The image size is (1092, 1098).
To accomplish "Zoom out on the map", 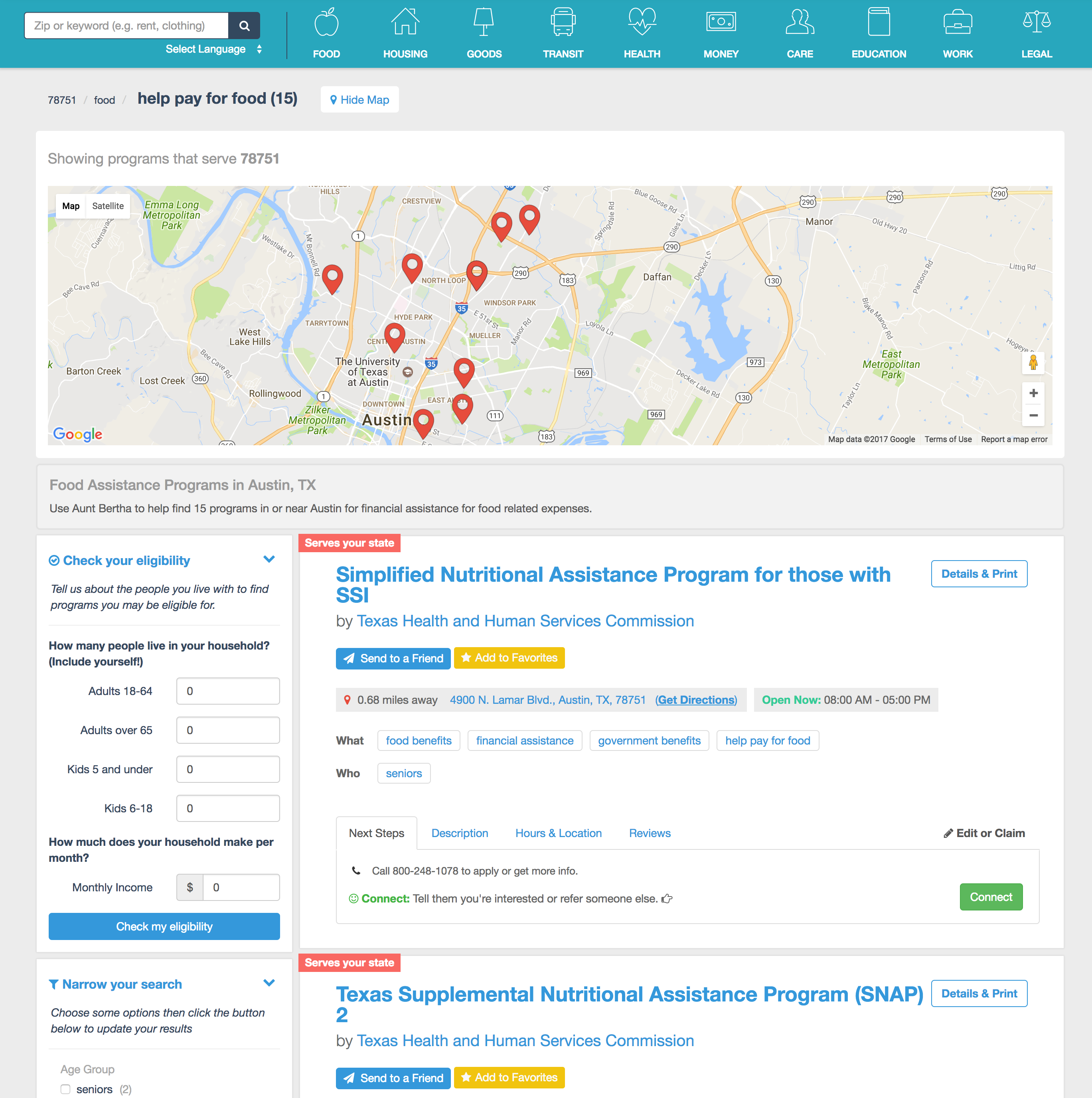I will tap(1033, 415).
